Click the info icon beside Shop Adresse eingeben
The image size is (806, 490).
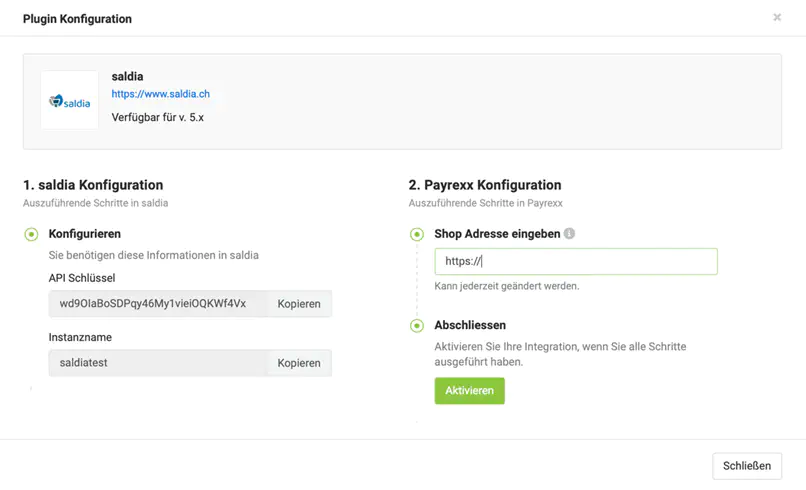pos(569,234)
